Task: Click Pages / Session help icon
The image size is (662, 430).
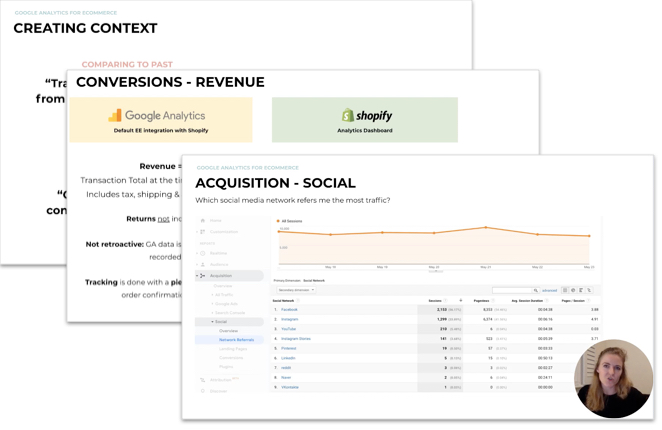Action: pos(588,301)
